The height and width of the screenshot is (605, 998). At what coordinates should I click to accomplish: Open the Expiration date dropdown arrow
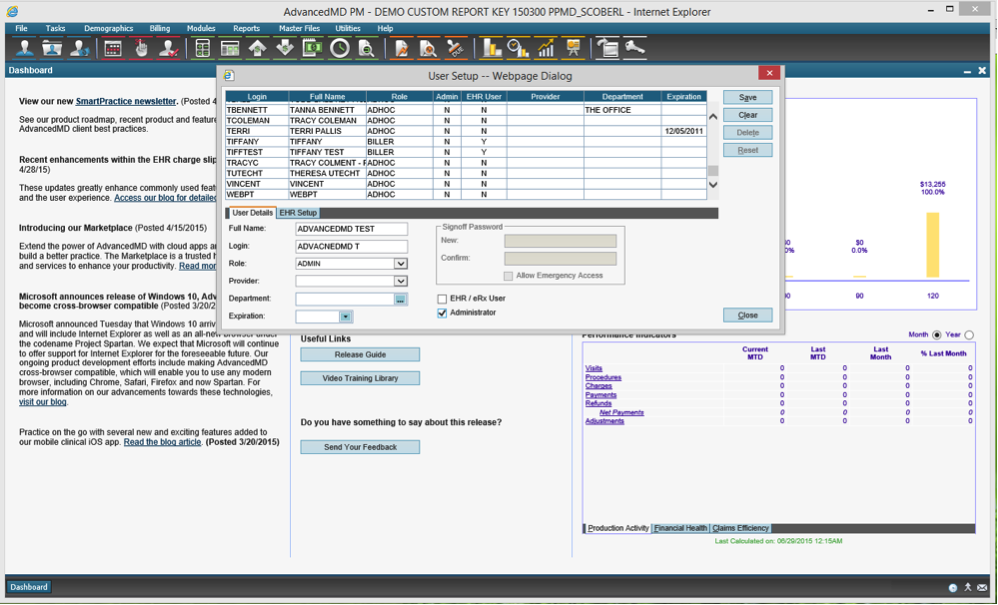pyautogui.click(x=345, y=317)
